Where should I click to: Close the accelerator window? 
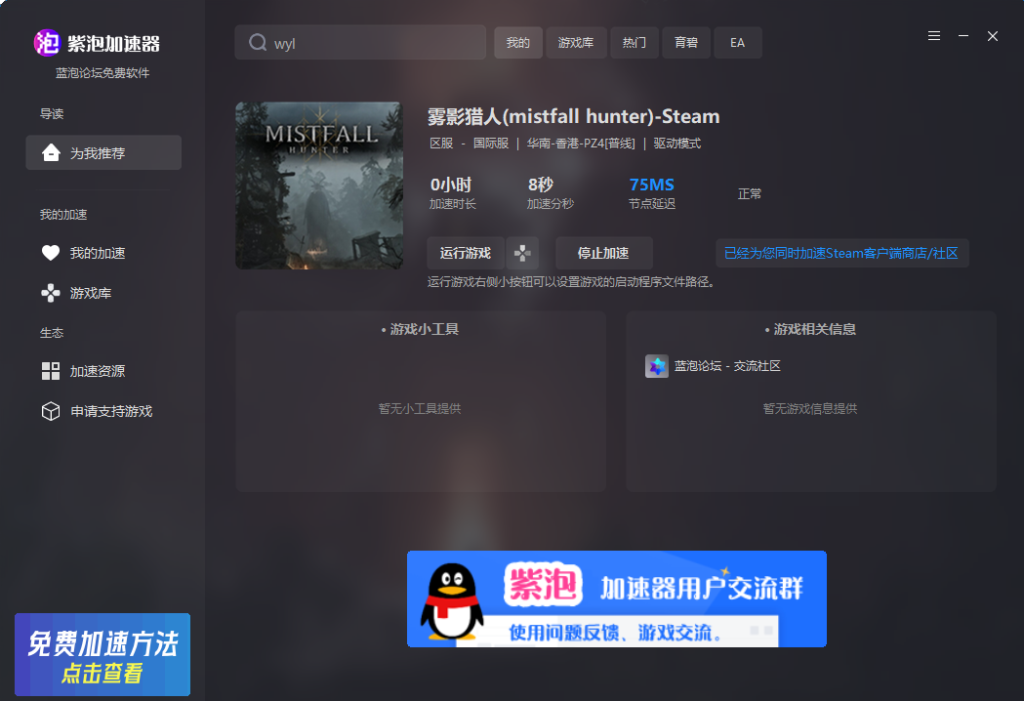[x=993, y=36]
